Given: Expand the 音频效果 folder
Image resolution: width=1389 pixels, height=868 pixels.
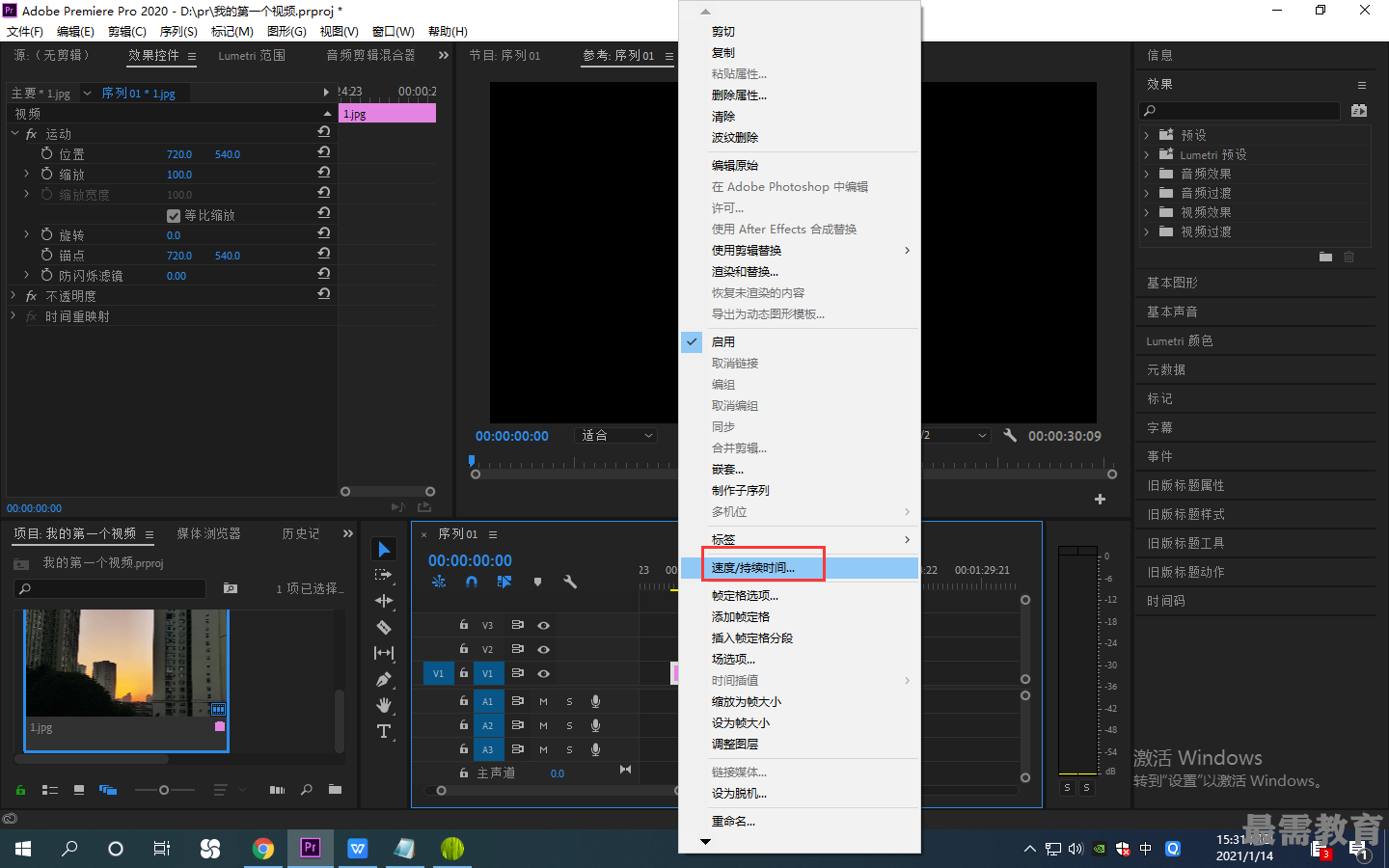Looking at the screenshot, I should [1146, 174].
